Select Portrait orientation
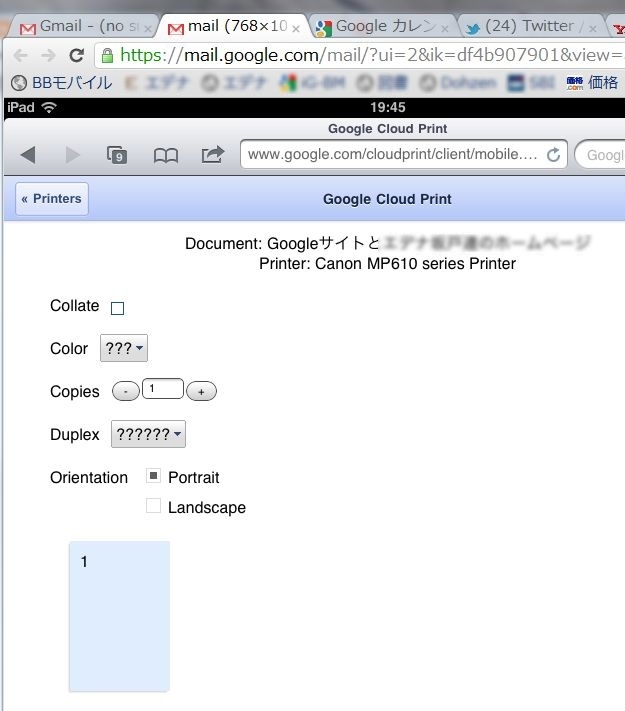The image size is (625, 711). (153, 476)
